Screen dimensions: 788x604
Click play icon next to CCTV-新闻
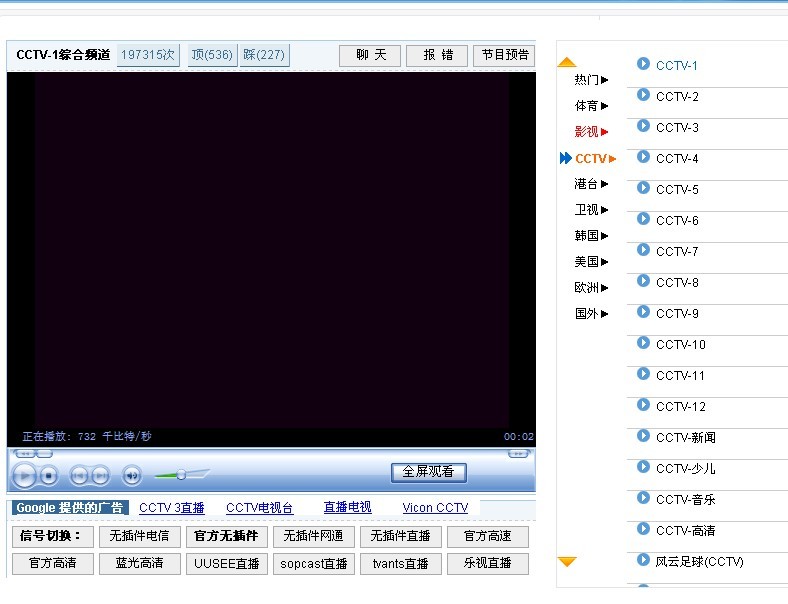[643, 436]
